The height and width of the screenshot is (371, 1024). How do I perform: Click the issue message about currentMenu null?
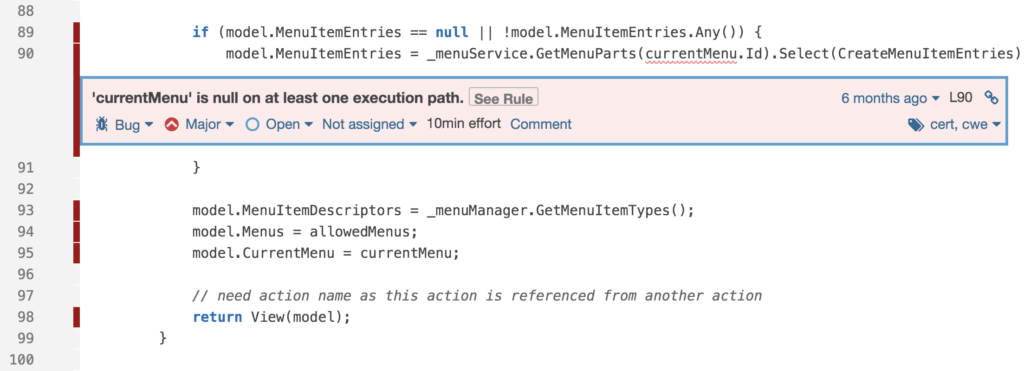[x=278, y=99]
